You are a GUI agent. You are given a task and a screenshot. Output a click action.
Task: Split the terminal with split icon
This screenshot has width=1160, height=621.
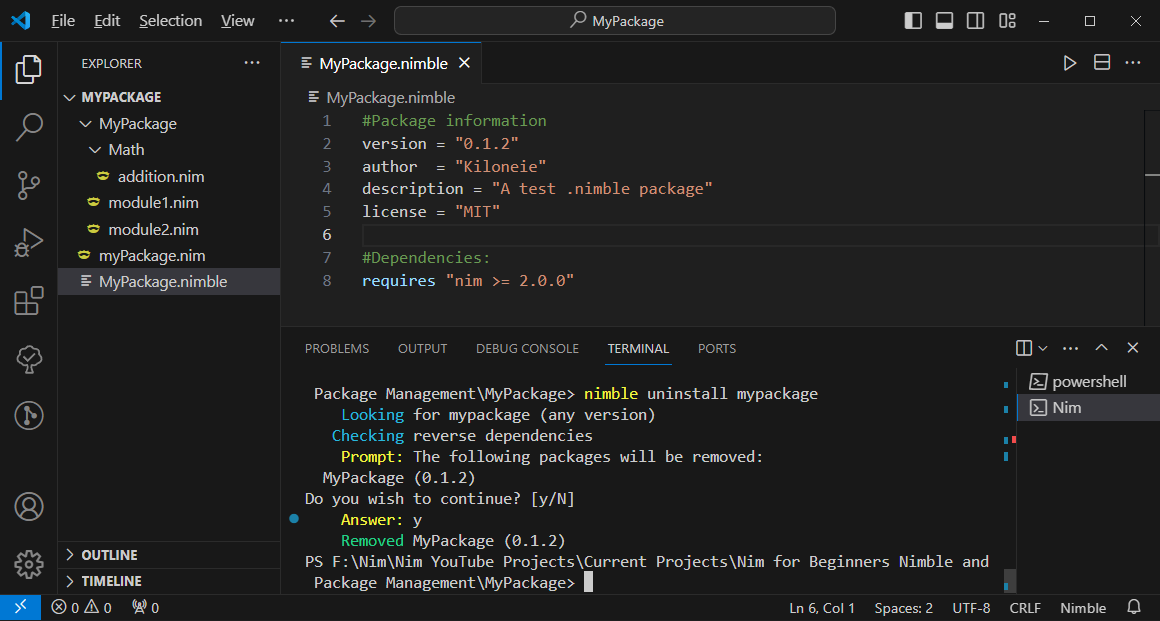pos(1024,348)
